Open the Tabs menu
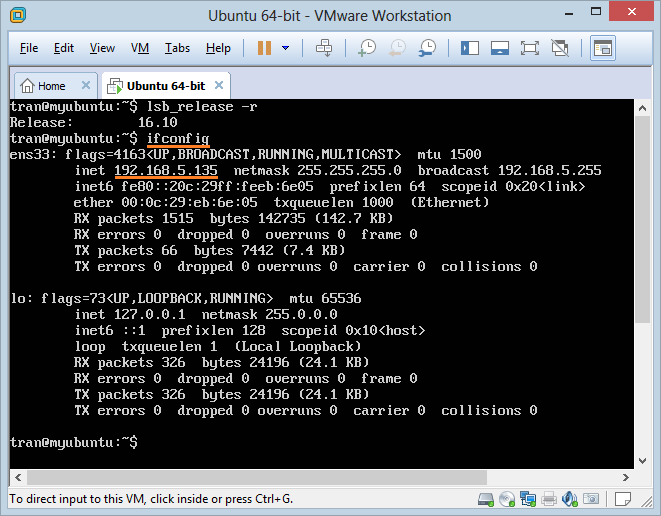661x516 pixels. click(177, 48)
